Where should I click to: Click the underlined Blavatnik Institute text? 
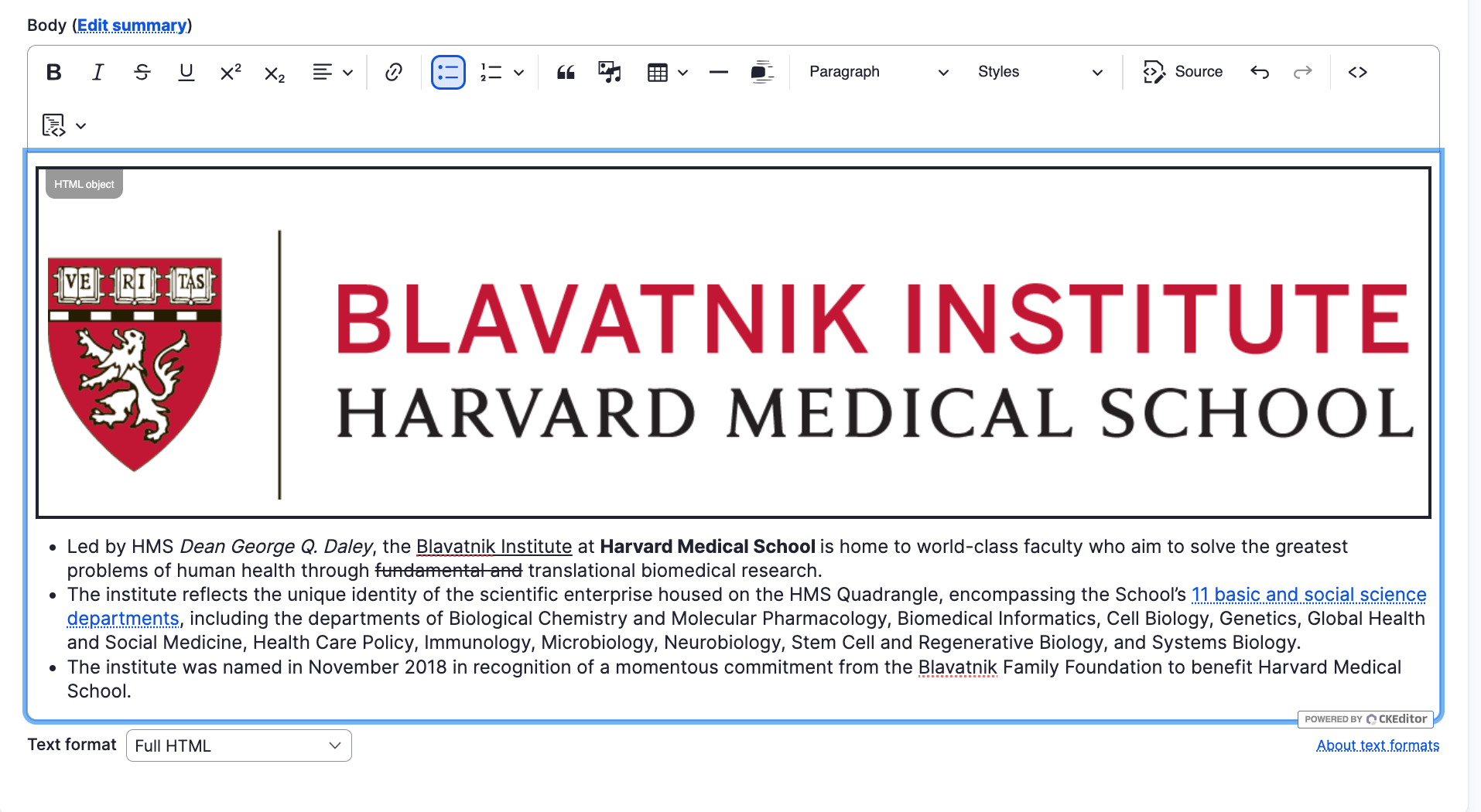(494, 547)
